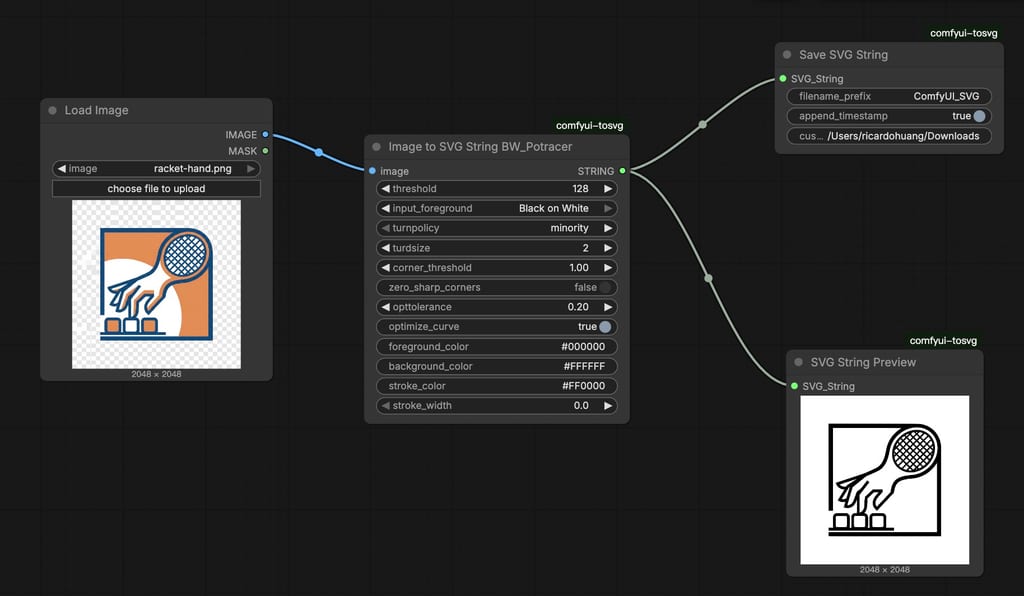Viewport: 1024px width, 596px height.
Task: Click the STRING output socket
Action: click(x=622, y=171)
